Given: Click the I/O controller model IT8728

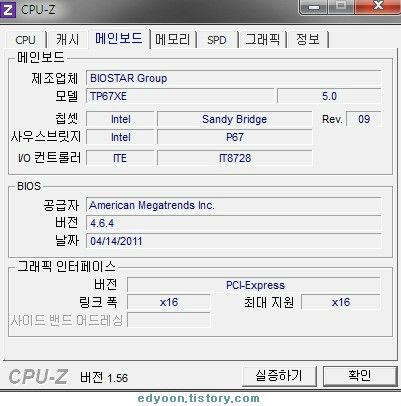Looking at the screenshot, I should coord(235,158).
